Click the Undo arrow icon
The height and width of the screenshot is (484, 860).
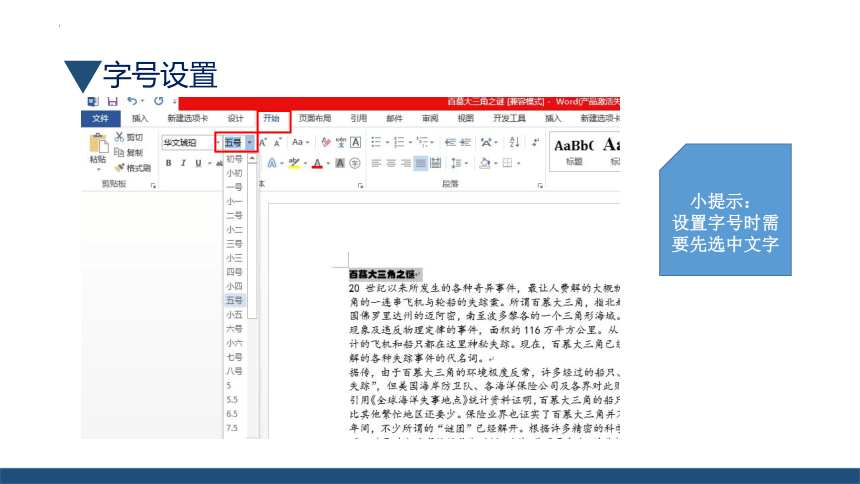click(x=132, y=101)
